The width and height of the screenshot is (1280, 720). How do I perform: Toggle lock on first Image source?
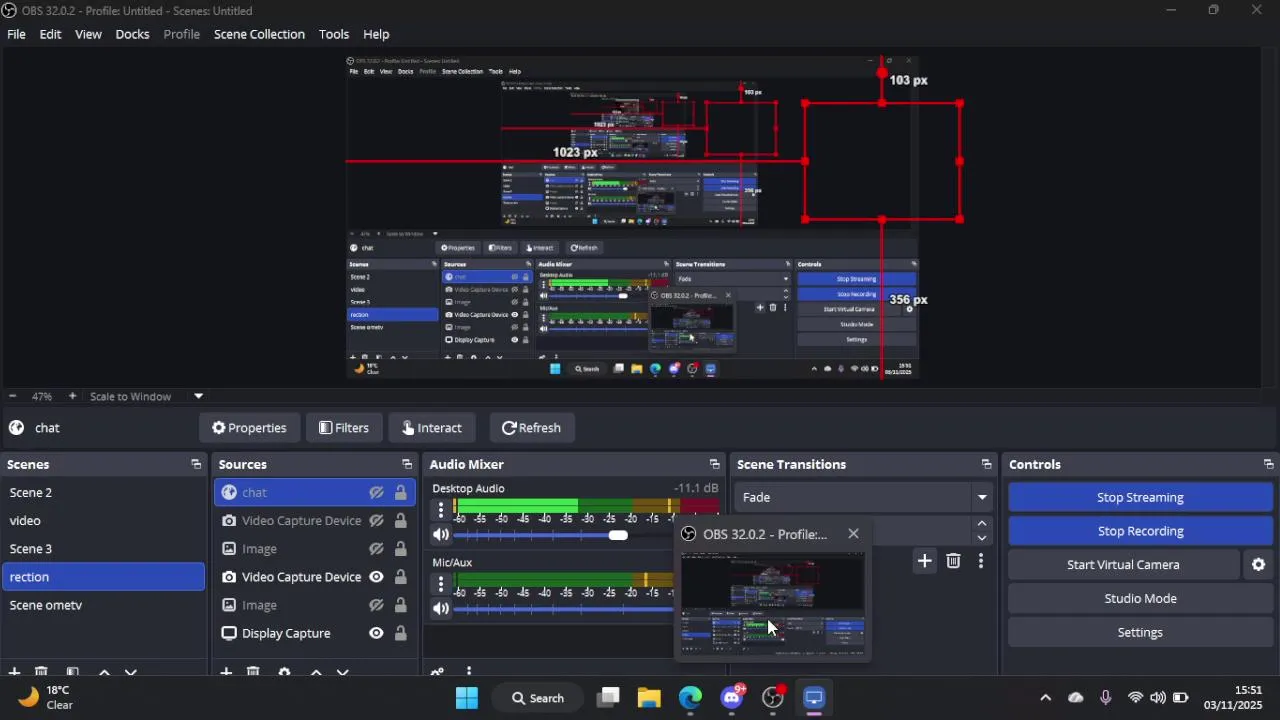coord(400,549)
